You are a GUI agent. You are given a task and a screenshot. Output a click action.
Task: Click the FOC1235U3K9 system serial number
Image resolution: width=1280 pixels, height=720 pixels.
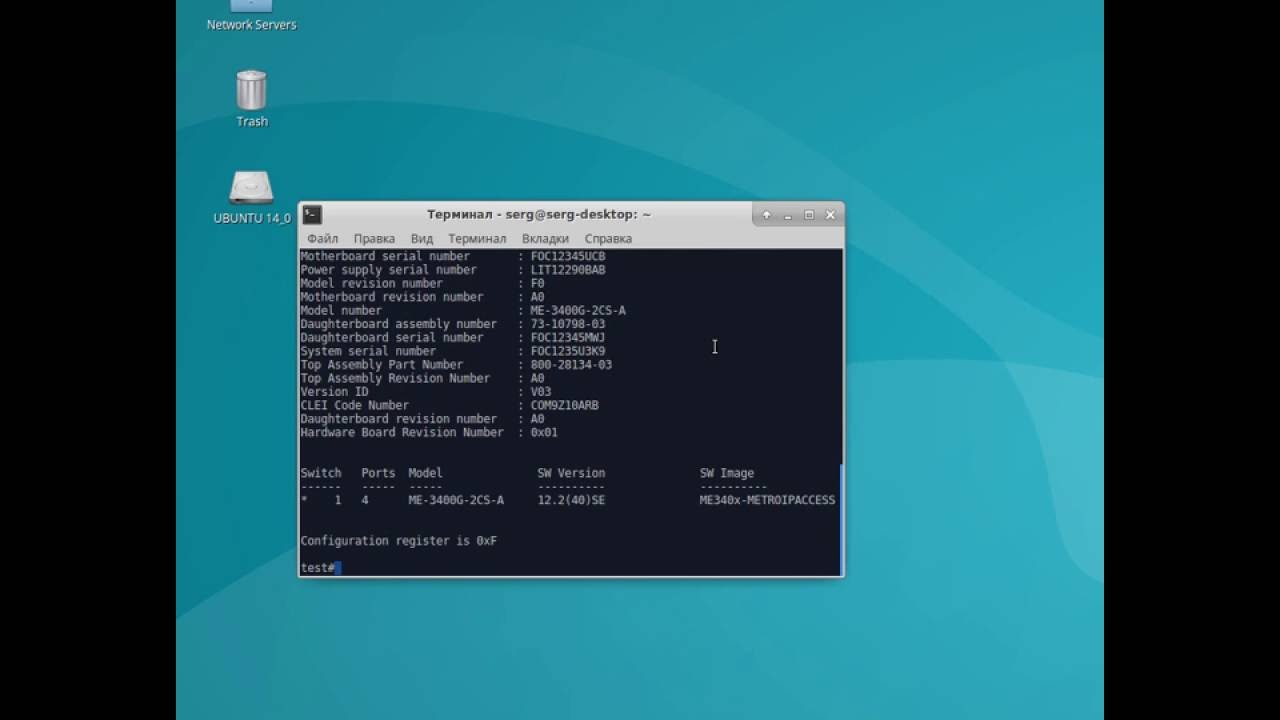[x=568, y=351]
